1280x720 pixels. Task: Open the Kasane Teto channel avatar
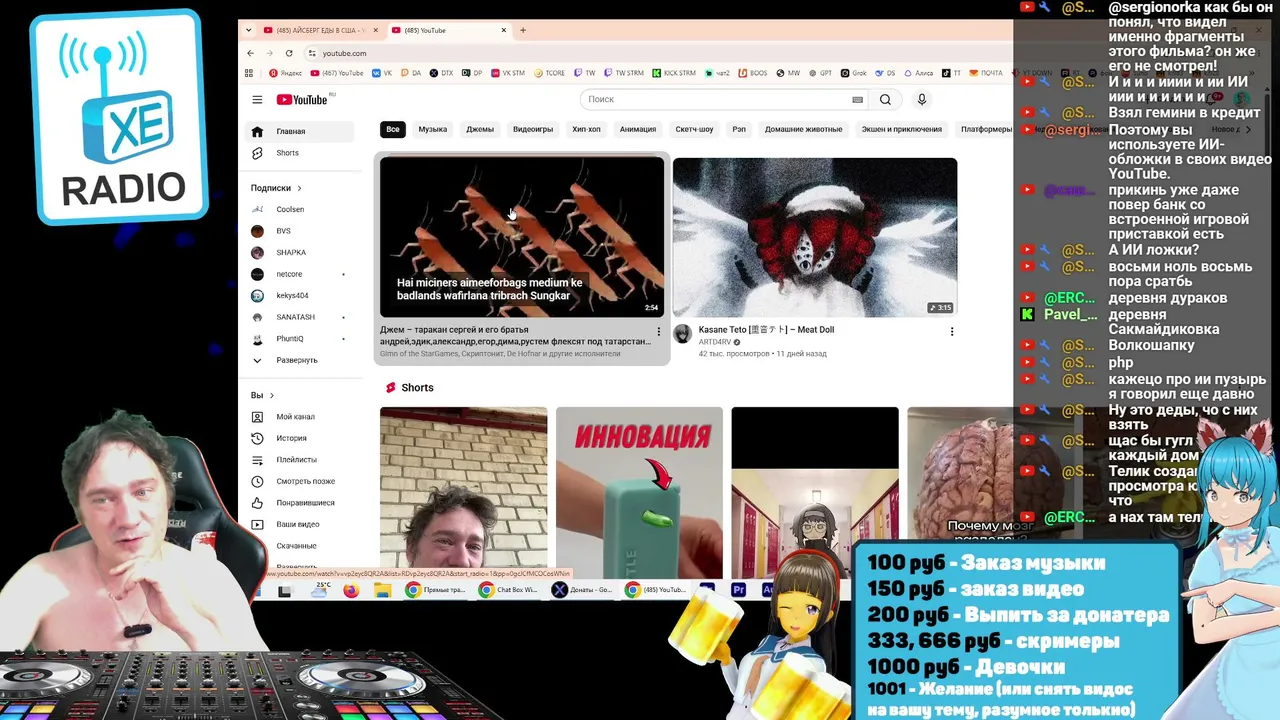coord(682,334)
